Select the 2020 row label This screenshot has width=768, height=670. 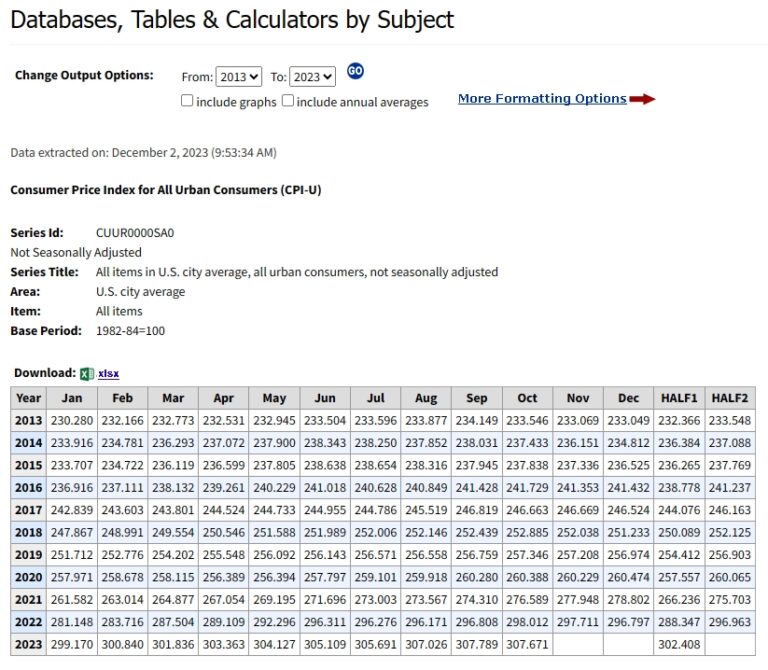click(28, 577)
